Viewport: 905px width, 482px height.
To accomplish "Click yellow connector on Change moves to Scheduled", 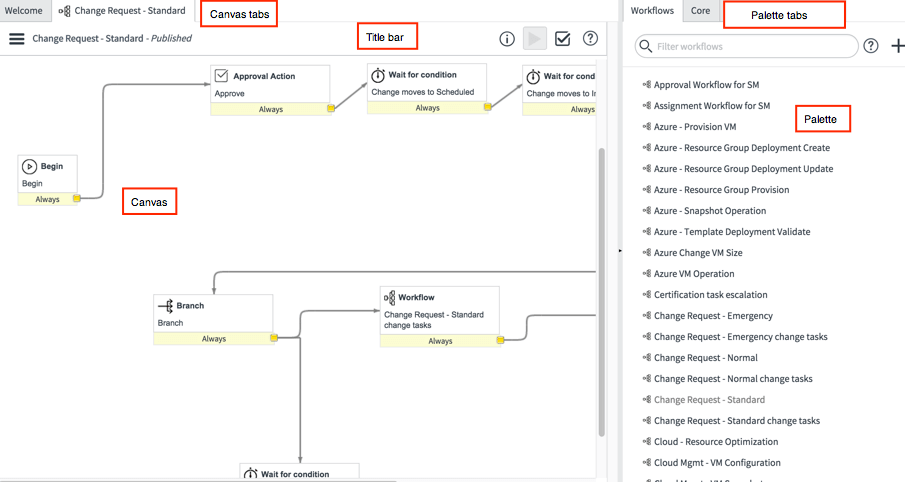I will [488, 107].
